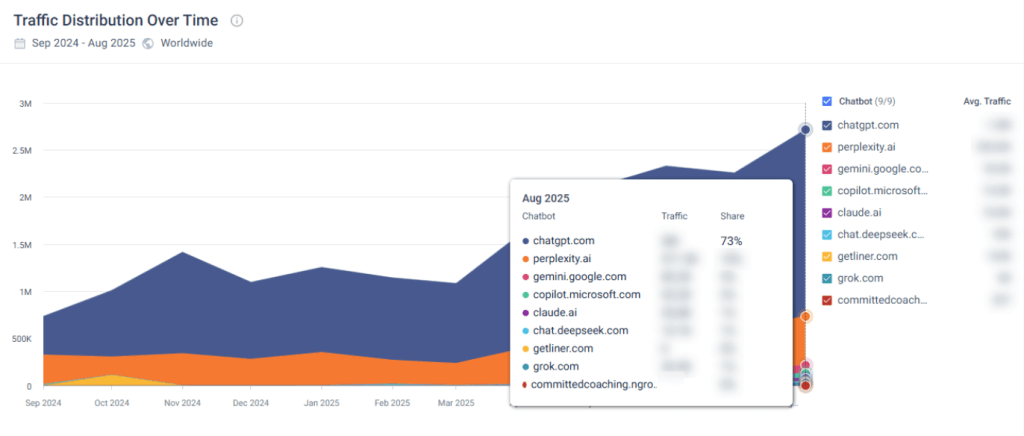The width and height of the screenshot is (1024, 436).
Task: Uncheck committedcoaching legend checkbox
Action: tap(826, 300)
